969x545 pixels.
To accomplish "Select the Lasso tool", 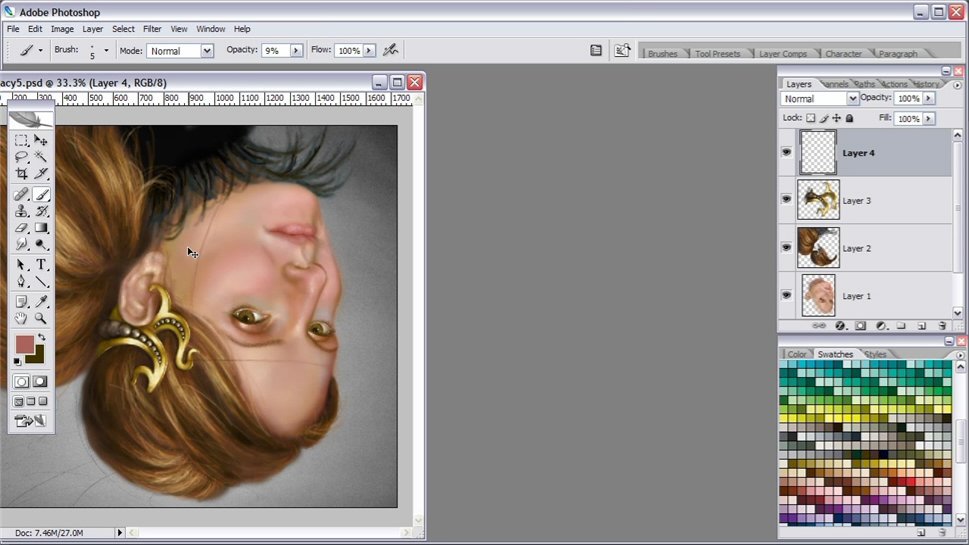I will (x=21, y=157).
